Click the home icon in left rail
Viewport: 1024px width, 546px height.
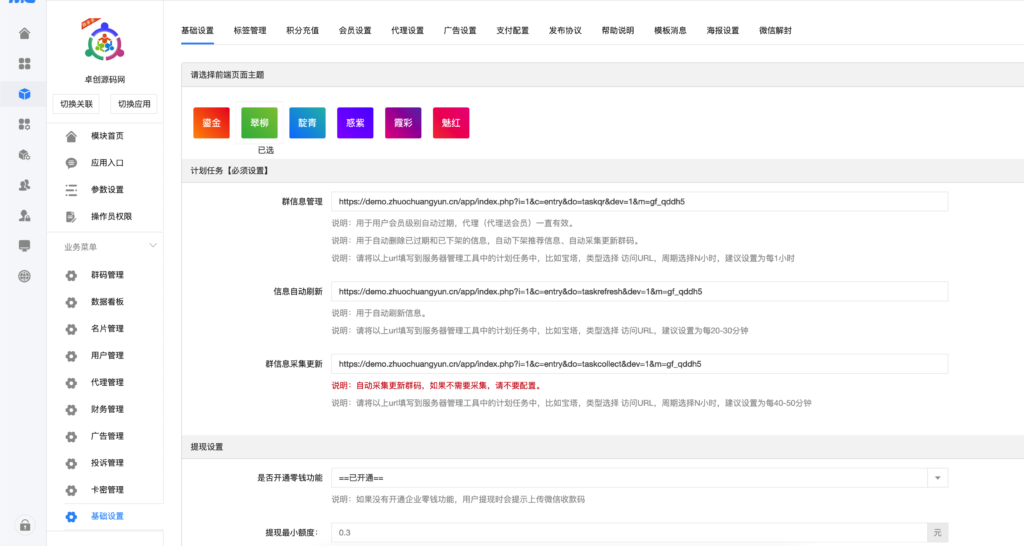[24, 33]
